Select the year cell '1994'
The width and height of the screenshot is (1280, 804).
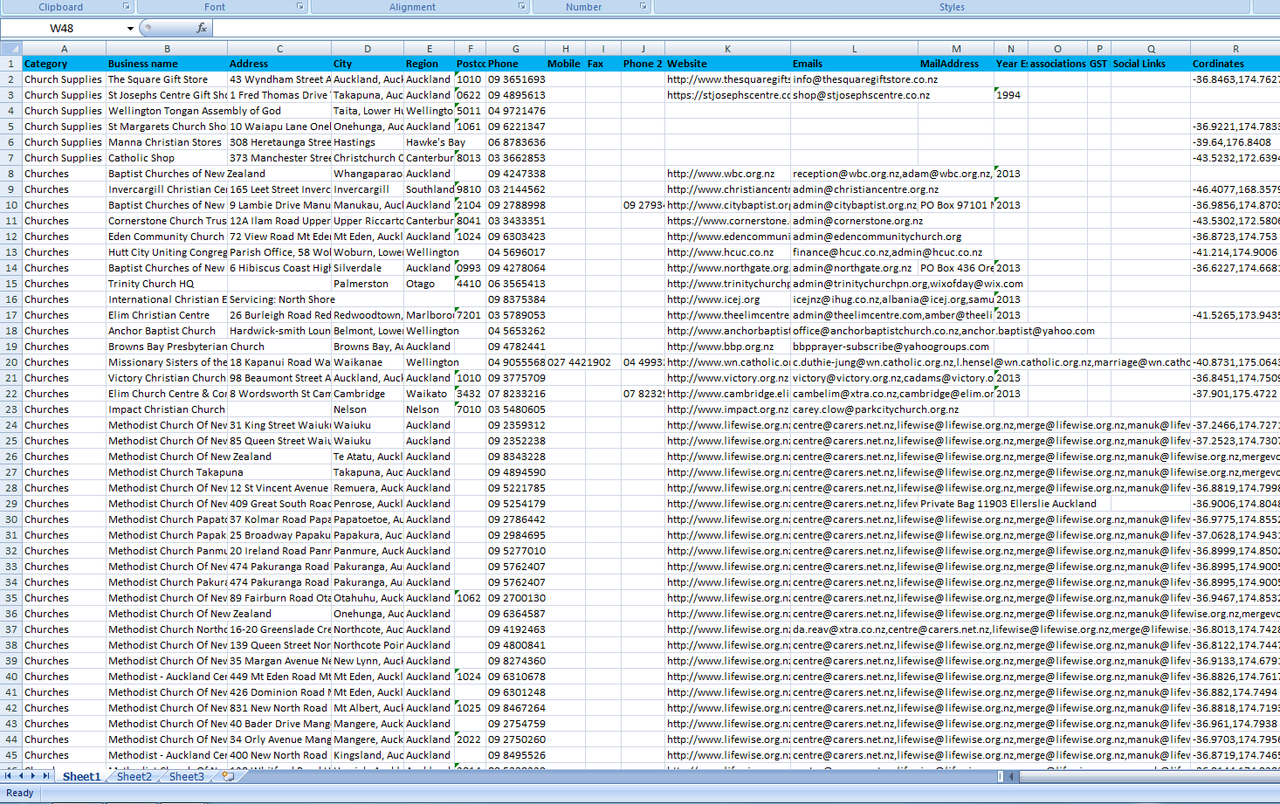point(1011,95)
